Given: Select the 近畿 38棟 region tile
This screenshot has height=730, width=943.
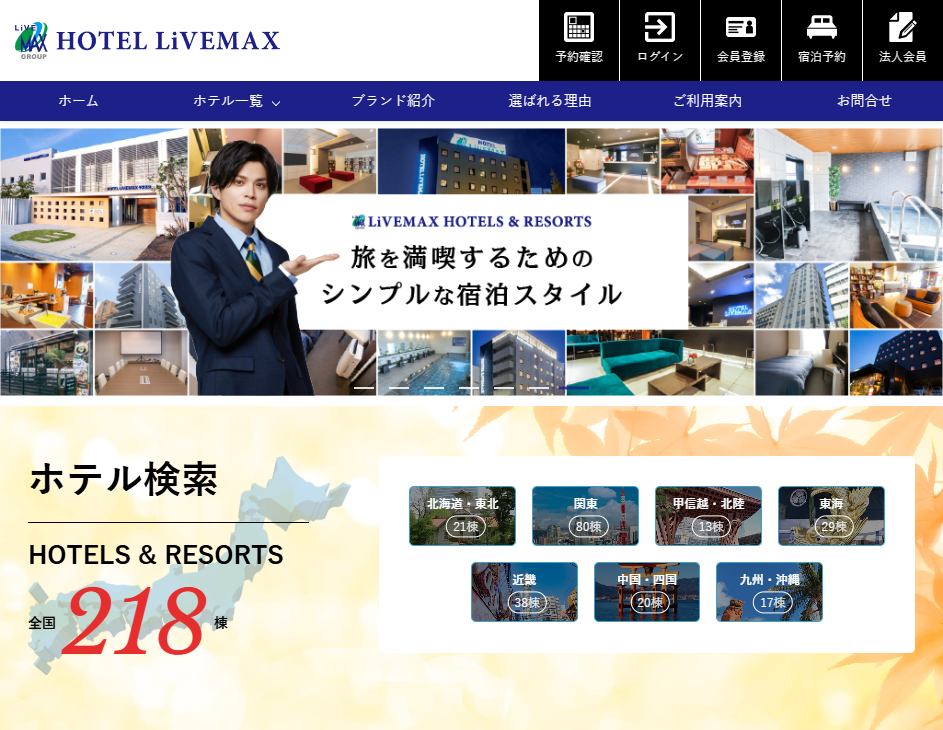Looking at the screenshot, I should (524, 592).
